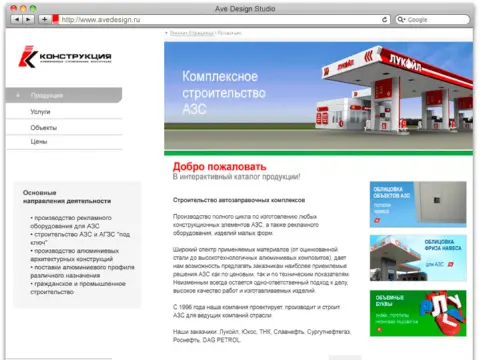Click red arrow icon on Облицовка объектов card
The height and width of the screenshot is (360, 480).
click(x=377, y=220)
